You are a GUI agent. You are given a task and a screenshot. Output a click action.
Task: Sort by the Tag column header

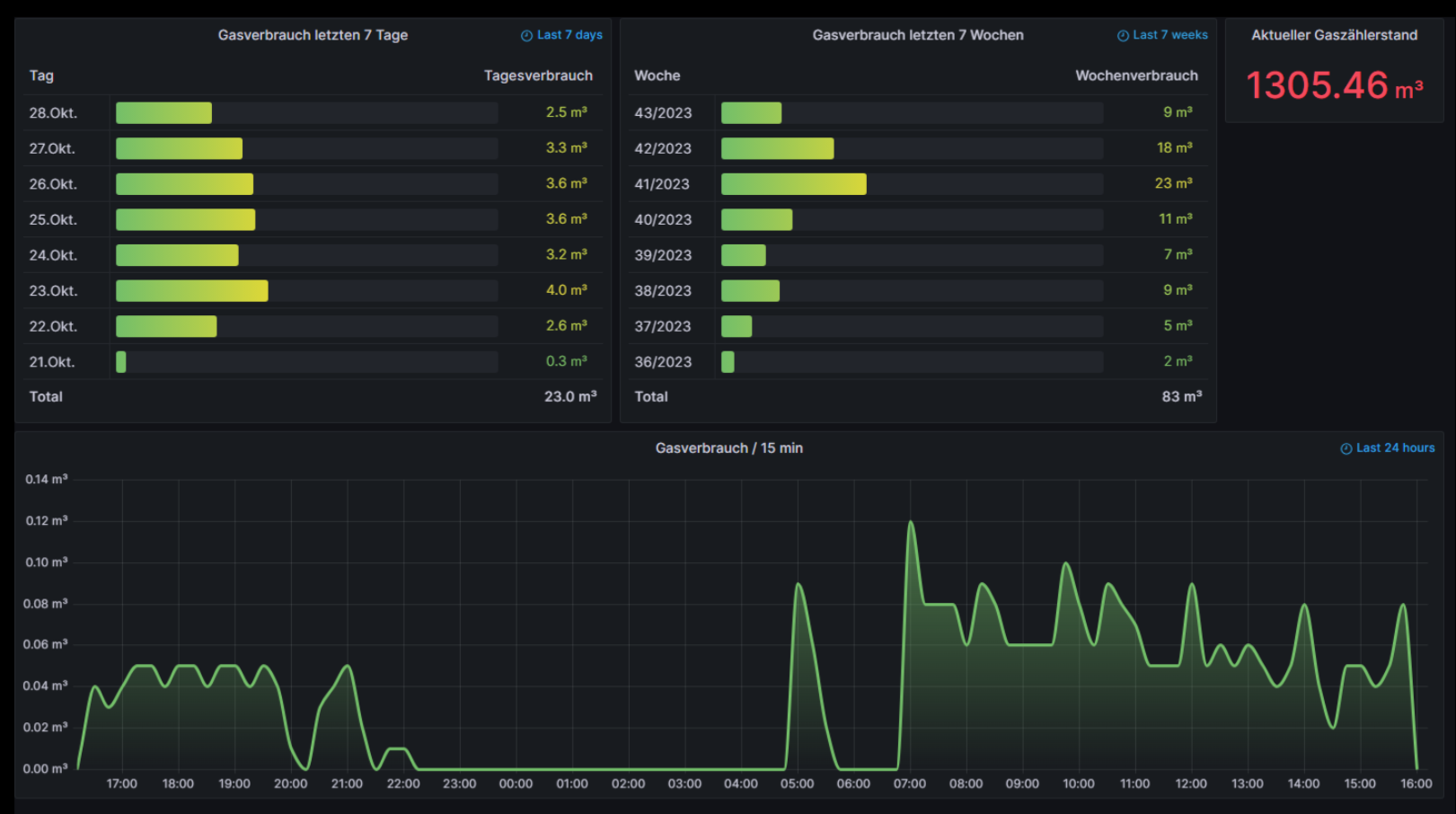pyautogui.click(x=41, y=75)
